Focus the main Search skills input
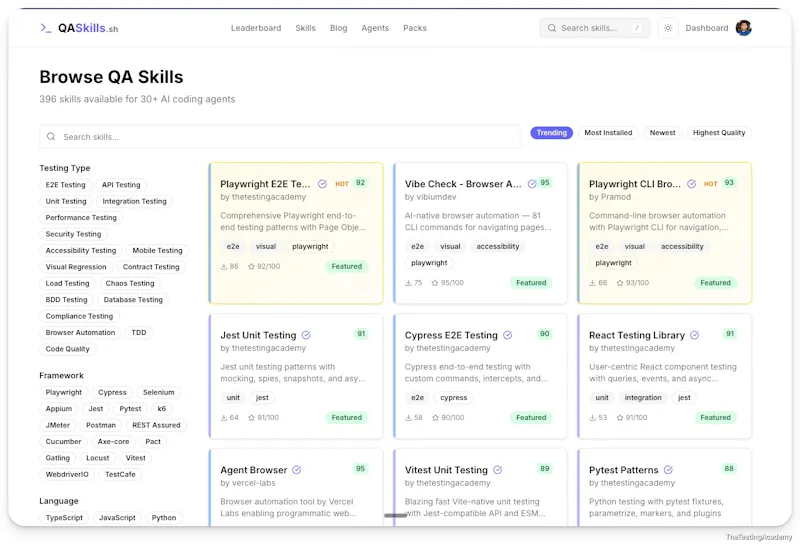Screen dimensions: 800x549 coord(280,137)
